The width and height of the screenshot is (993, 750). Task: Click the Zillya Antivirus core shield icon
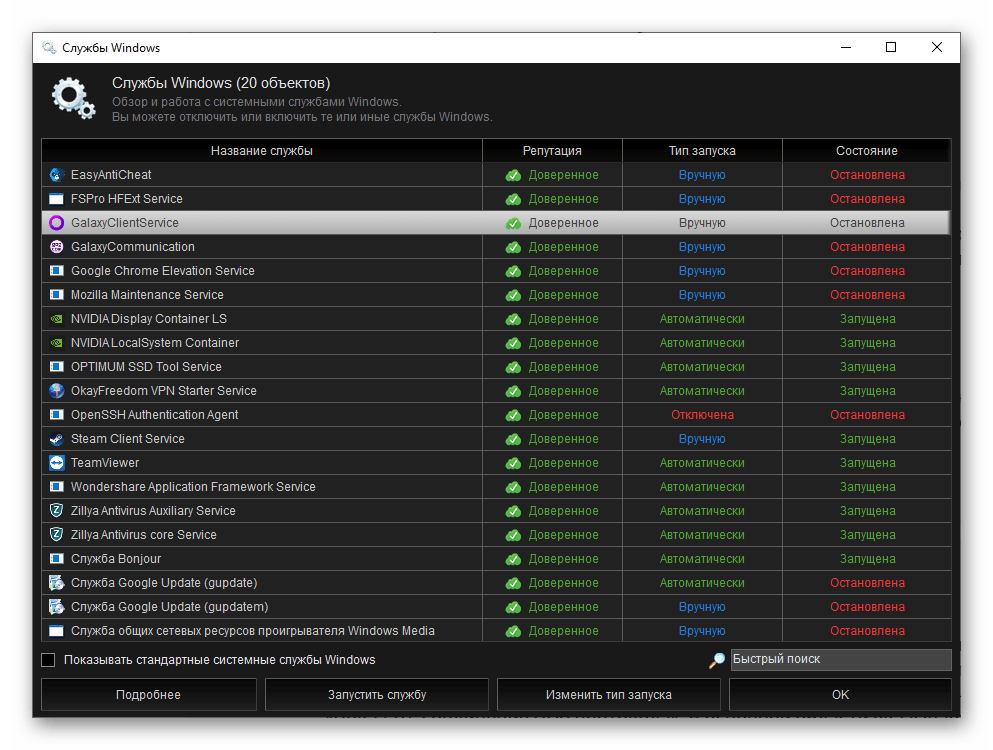click(x=56, y=535)
